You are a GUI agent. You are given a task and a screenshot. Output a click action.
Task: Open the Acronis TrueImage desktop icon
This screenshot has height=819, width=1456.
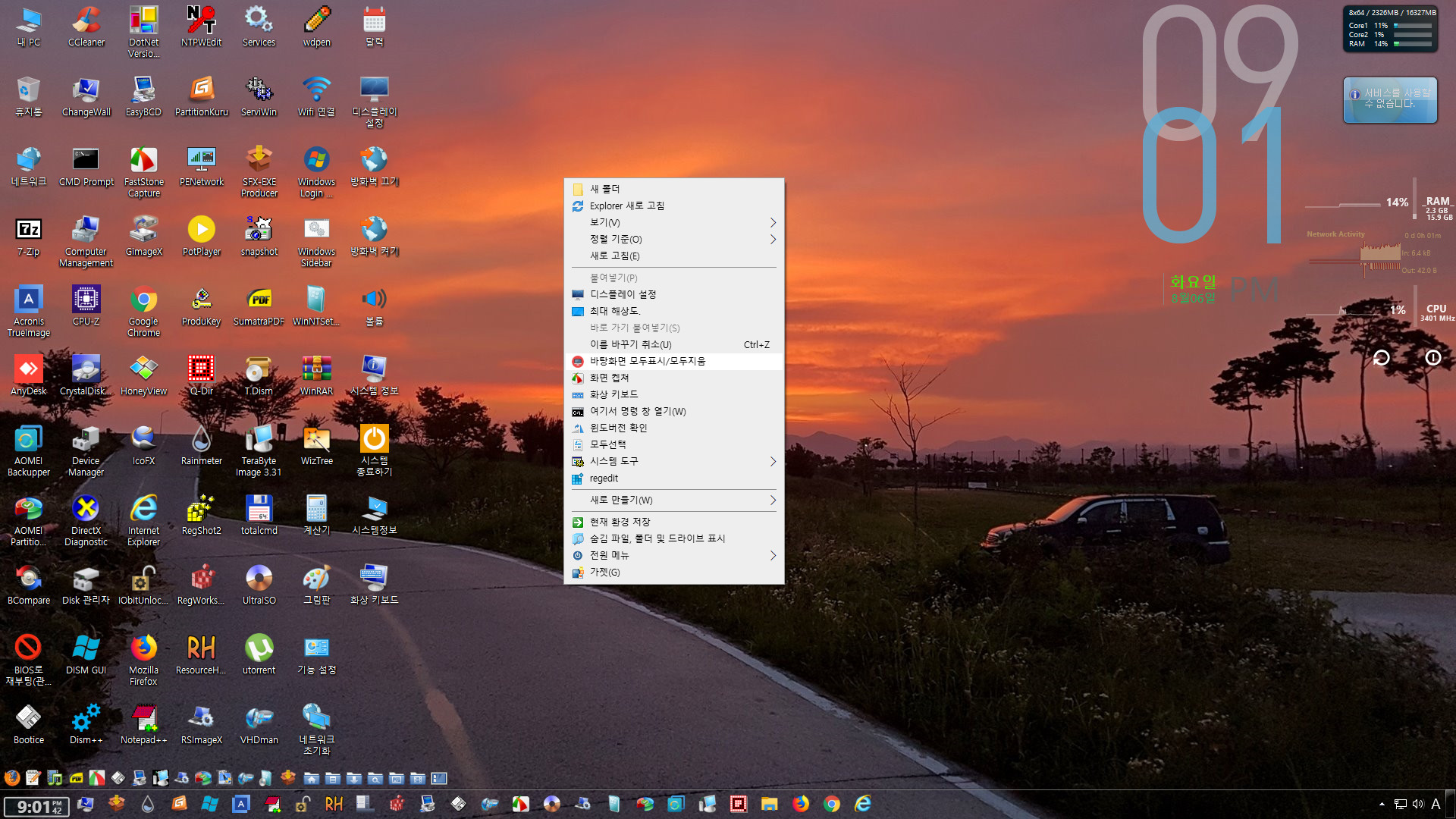click(x=29, y=311)
